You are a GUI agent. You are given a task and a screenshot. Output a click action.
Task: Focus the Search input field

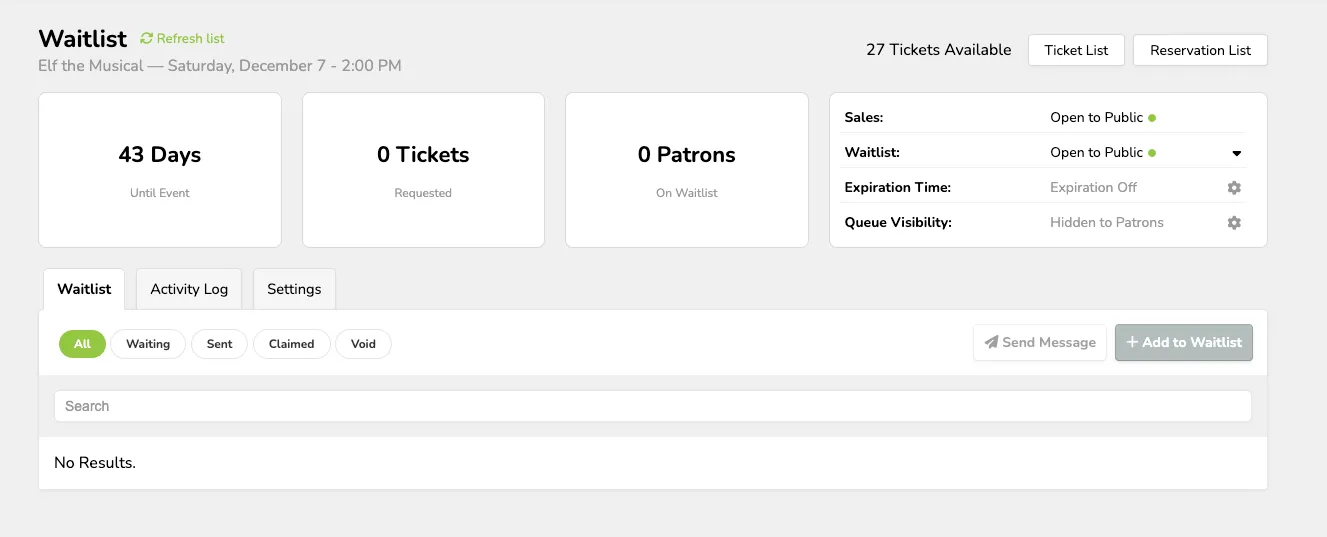point(653,406)
